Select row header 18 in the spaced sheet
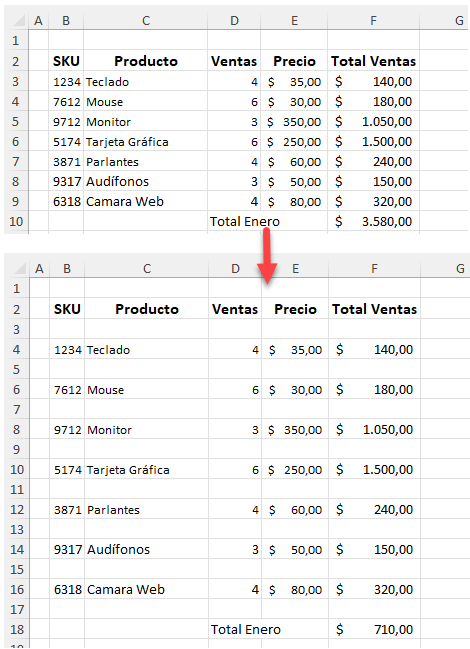 (x=17, y=630)
